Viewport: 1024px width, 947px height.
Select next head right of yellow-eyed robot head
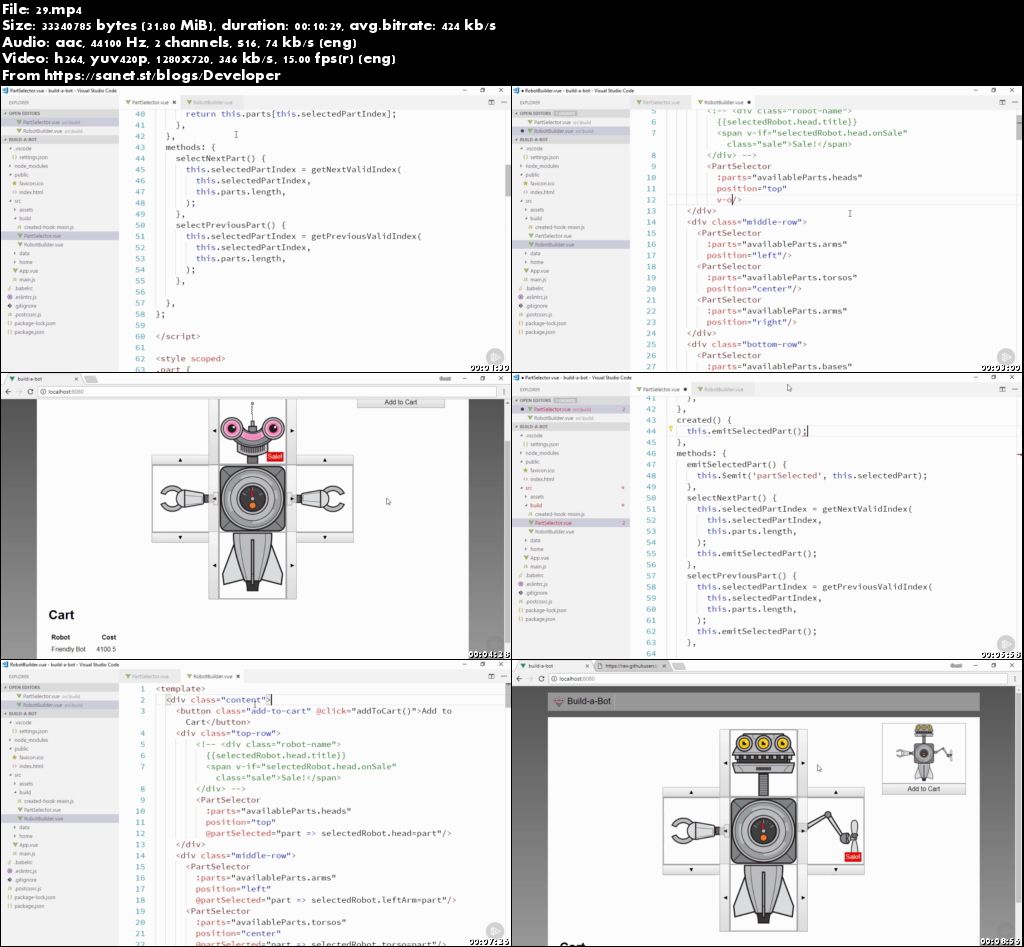pyautogui.click(x=803, y=763)
